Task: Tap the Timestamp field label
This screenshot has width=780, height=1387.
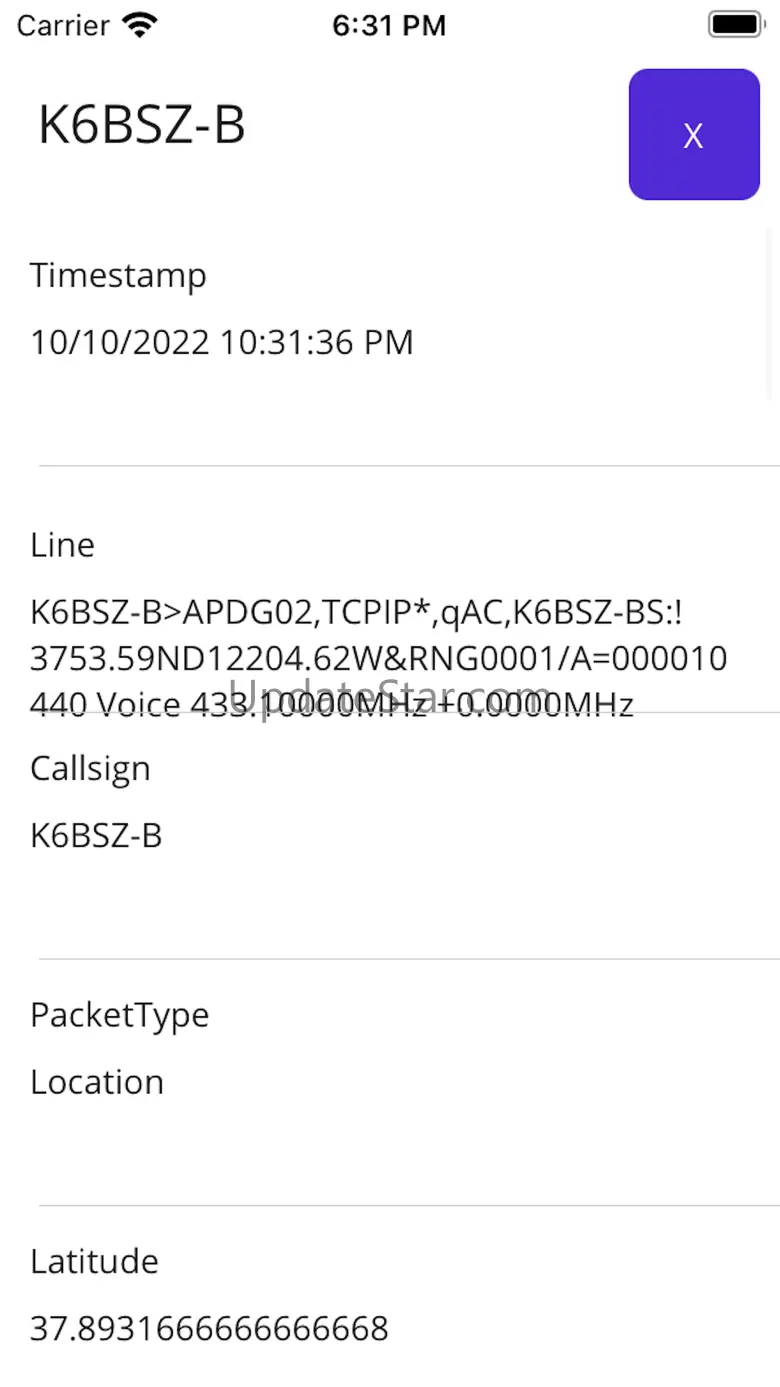Action: tap(118, 275)
